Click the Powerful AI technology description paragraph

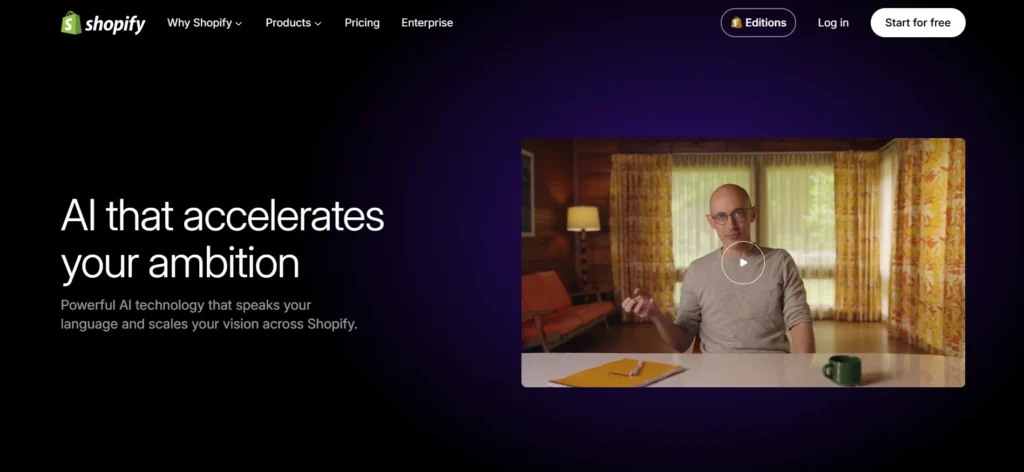[x=209, y=315]
